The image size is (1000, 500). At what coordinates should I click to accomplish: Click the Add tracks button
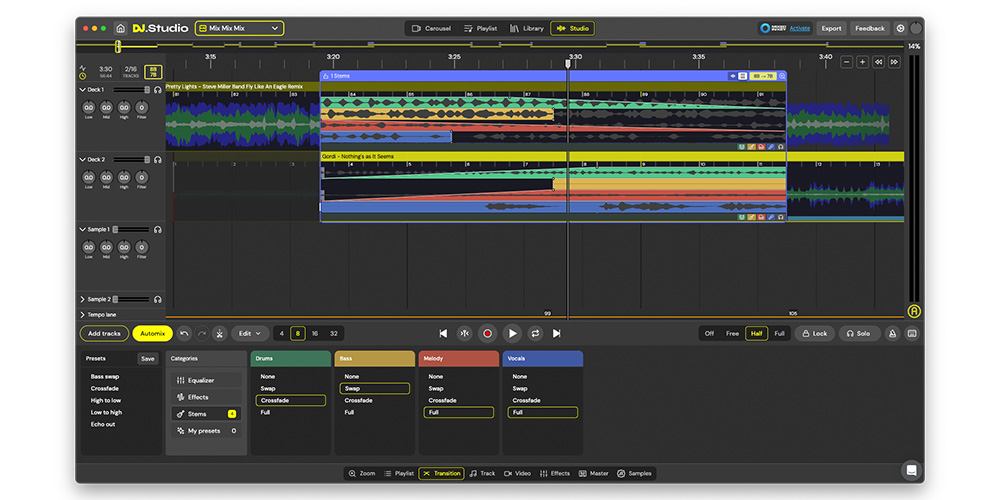click(104, 333)
